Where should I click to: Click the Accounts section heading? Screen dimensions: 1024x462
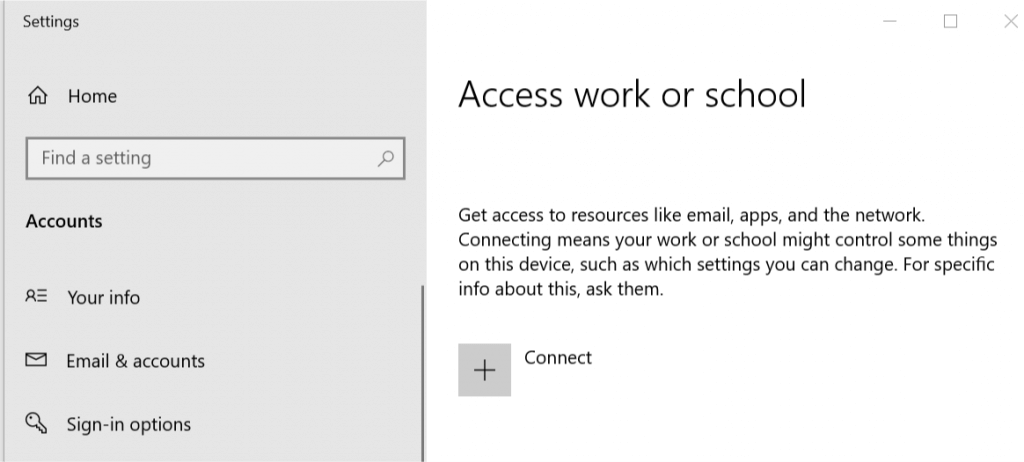(64, 221)
